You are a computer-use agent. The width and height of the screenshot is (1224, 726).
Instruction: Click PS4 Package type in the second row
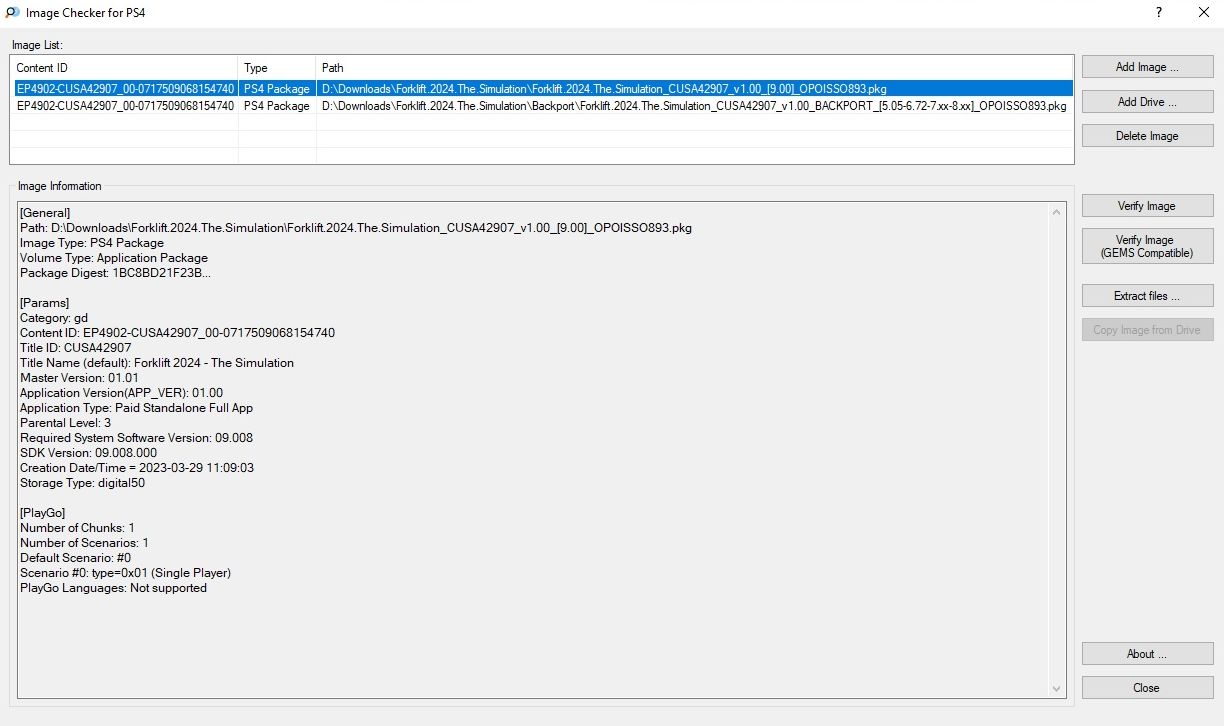pos(277,106)
